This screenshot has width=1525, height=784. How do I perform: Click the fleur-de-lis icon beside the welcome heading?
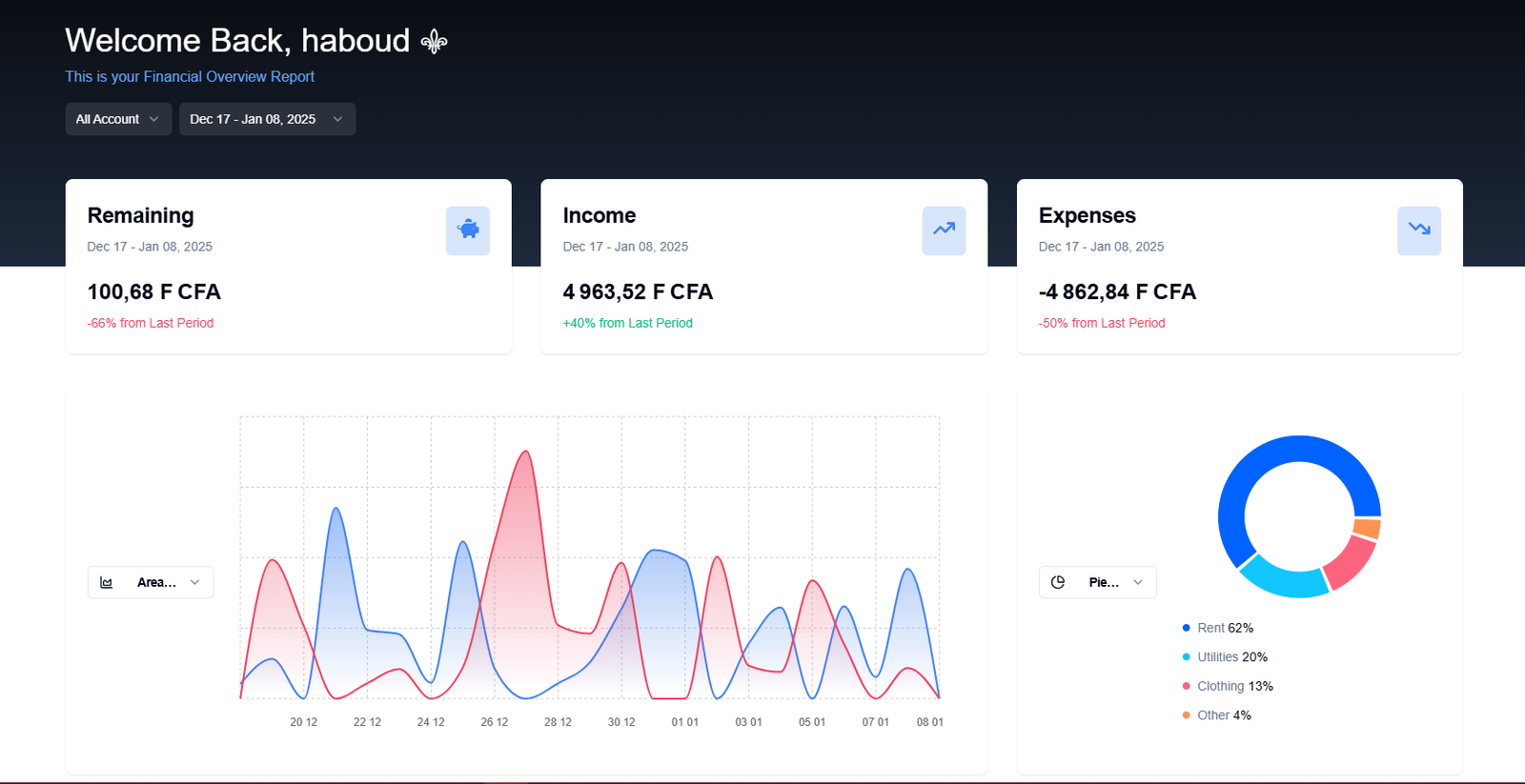point(435,42)
